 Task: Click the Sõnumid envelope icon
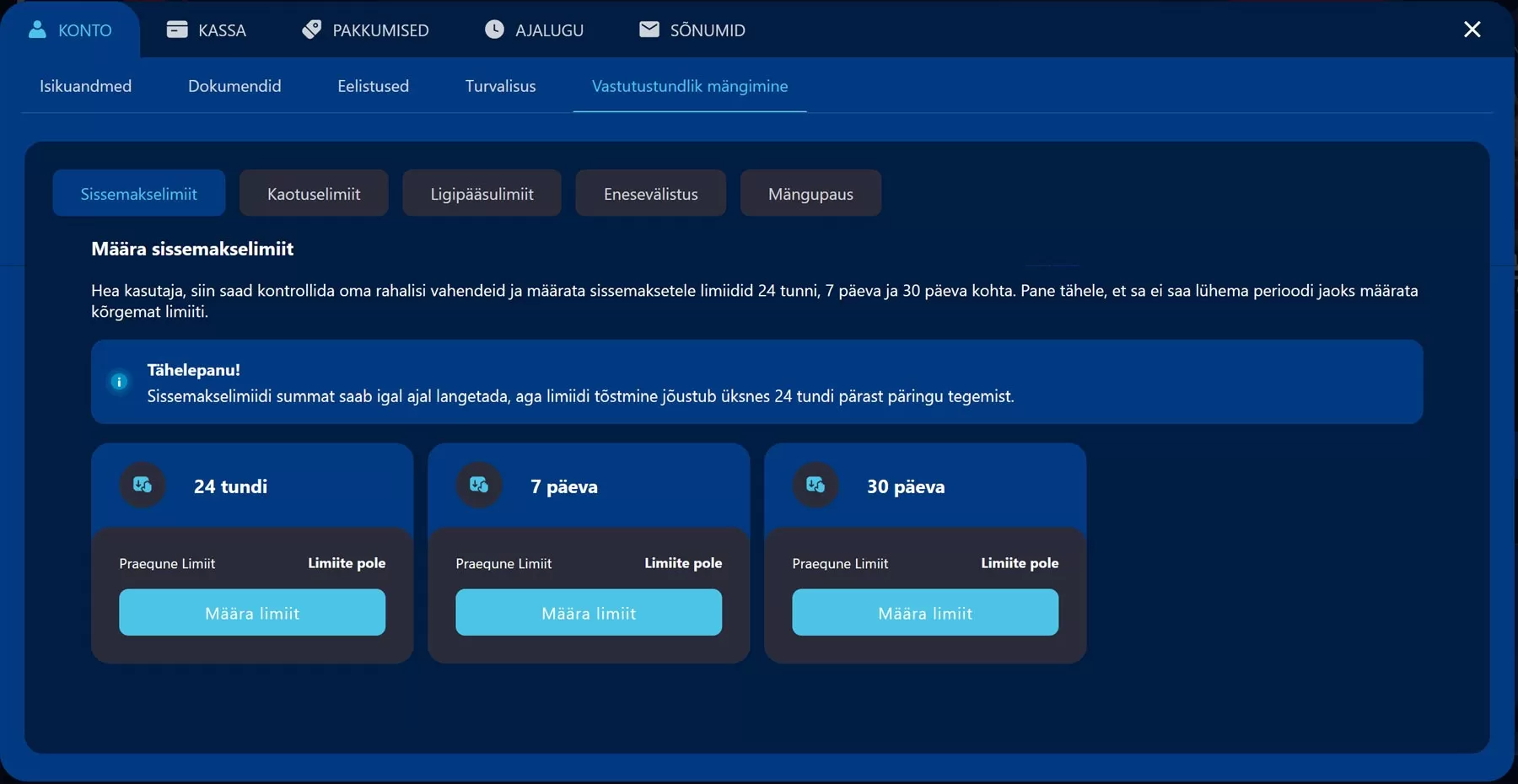pyautogui.click(x=649, y=30)
